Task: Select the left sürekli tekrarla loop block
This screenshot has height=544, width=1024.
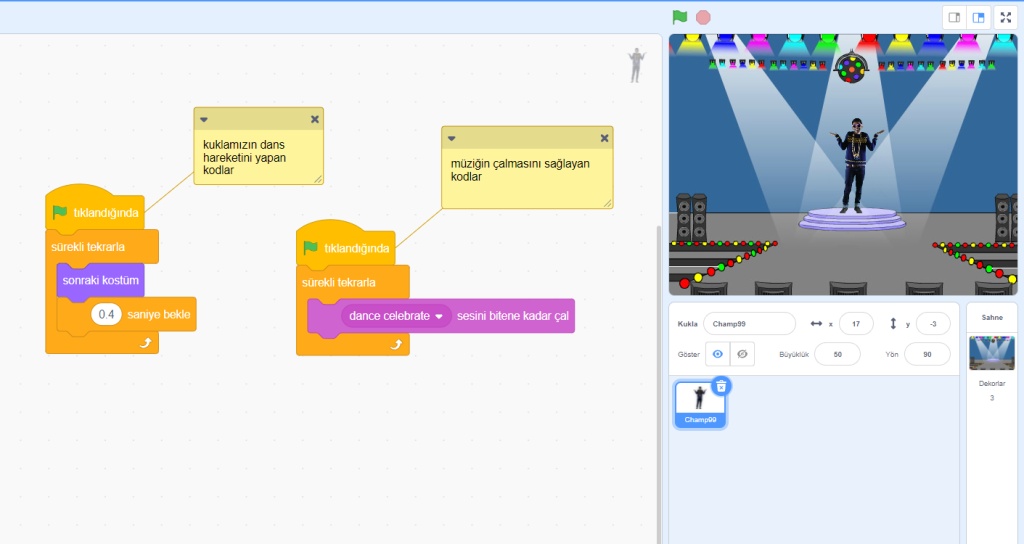Action: point(88,247)
